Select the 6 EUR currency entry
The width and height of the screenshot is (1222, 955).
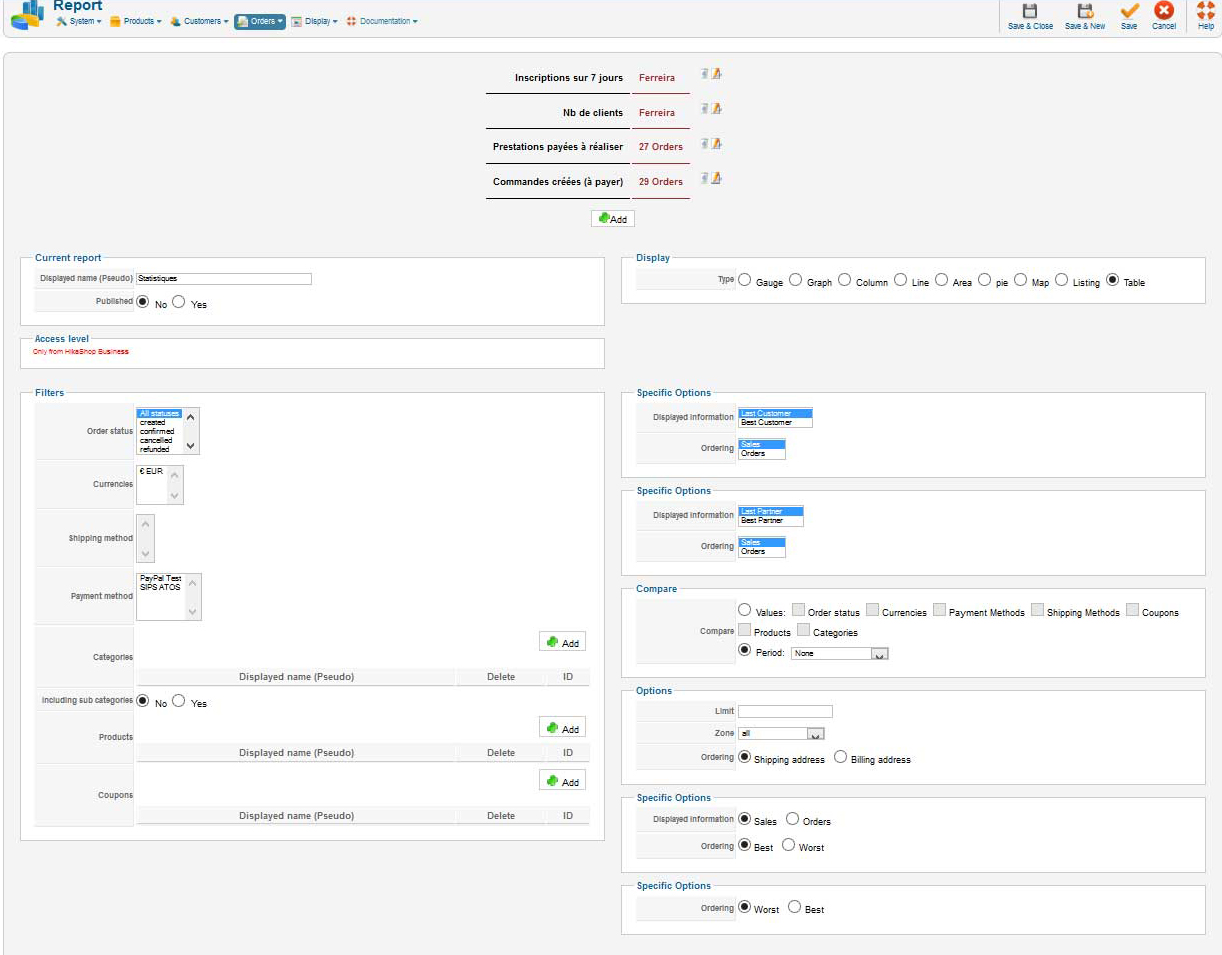click(x=152, y=470)
